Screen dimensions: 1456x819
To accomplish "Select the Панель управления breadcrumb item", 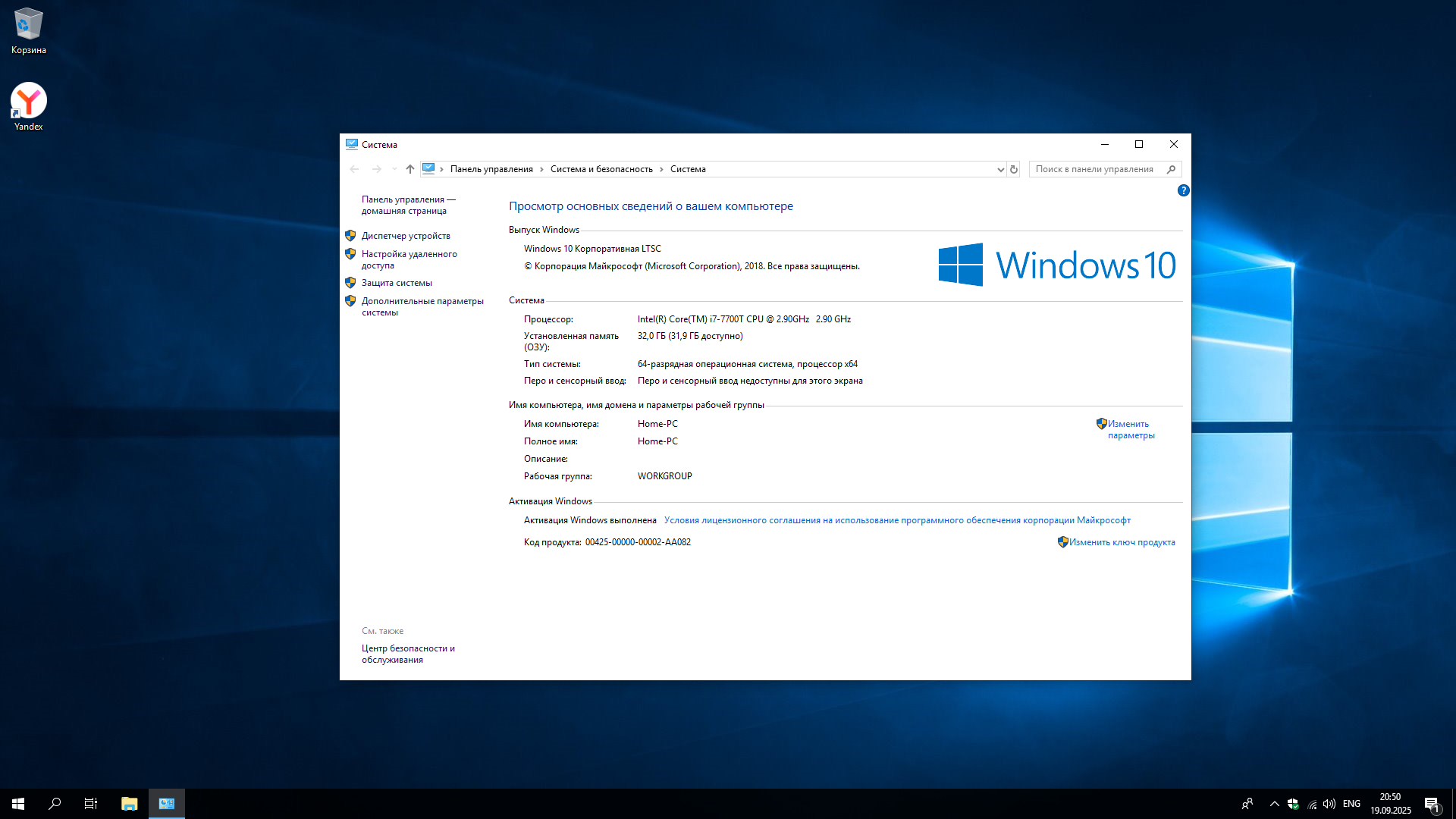I will pos(491,169).
